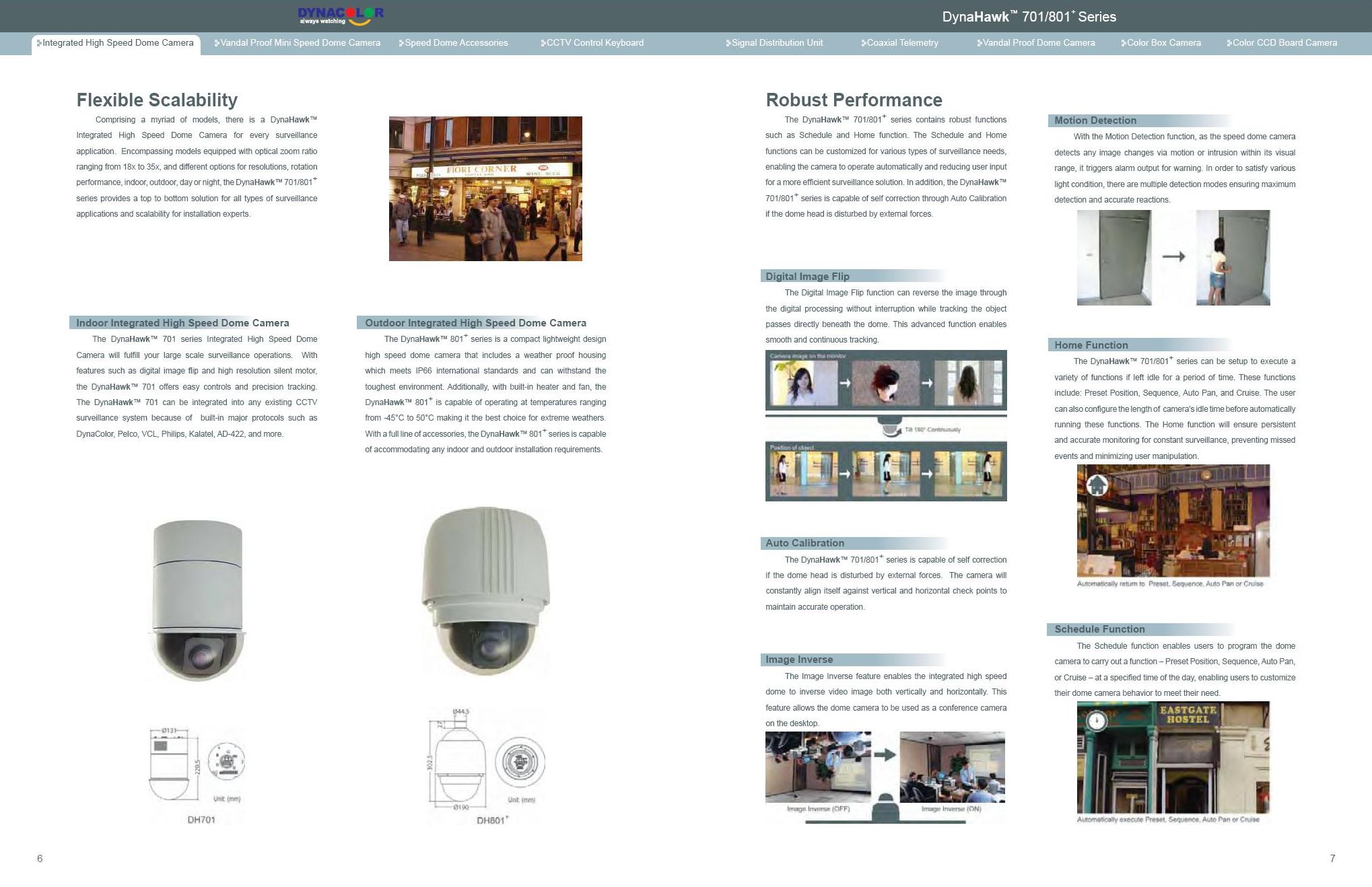Click caption Automatically return to Preset, Sequence
This screenshot has height=887, width=1372.
click(x=1170, y=583)
